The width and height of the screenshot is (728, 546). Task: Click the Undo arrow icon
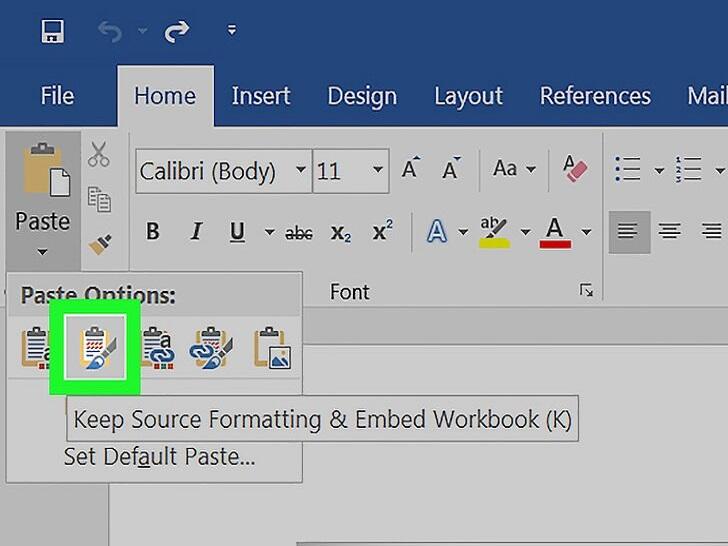point(110,32)
